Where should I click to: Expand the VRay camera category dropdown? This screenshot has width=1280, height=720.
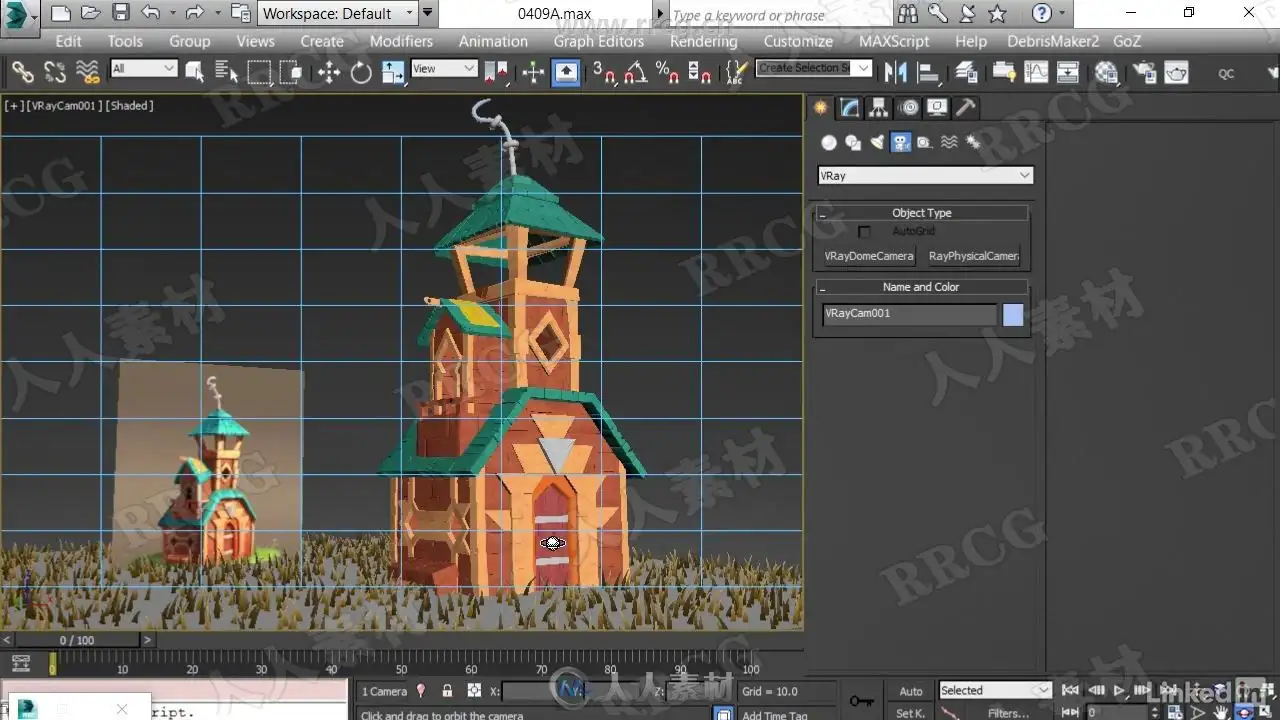(925, 175)
